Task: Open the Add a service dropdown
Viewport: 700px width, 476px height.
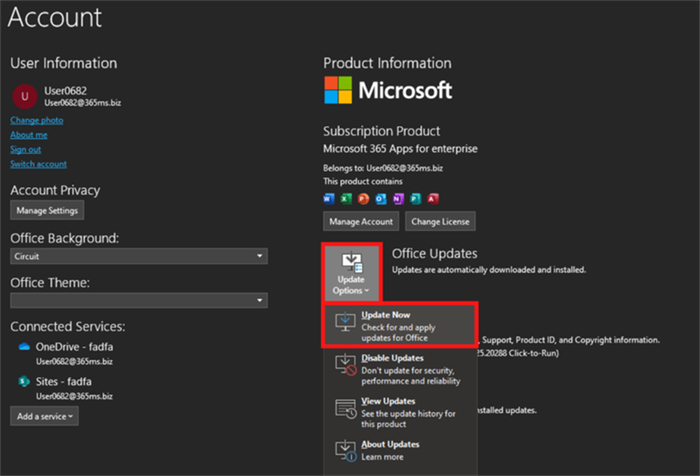Action: [45, 415]
